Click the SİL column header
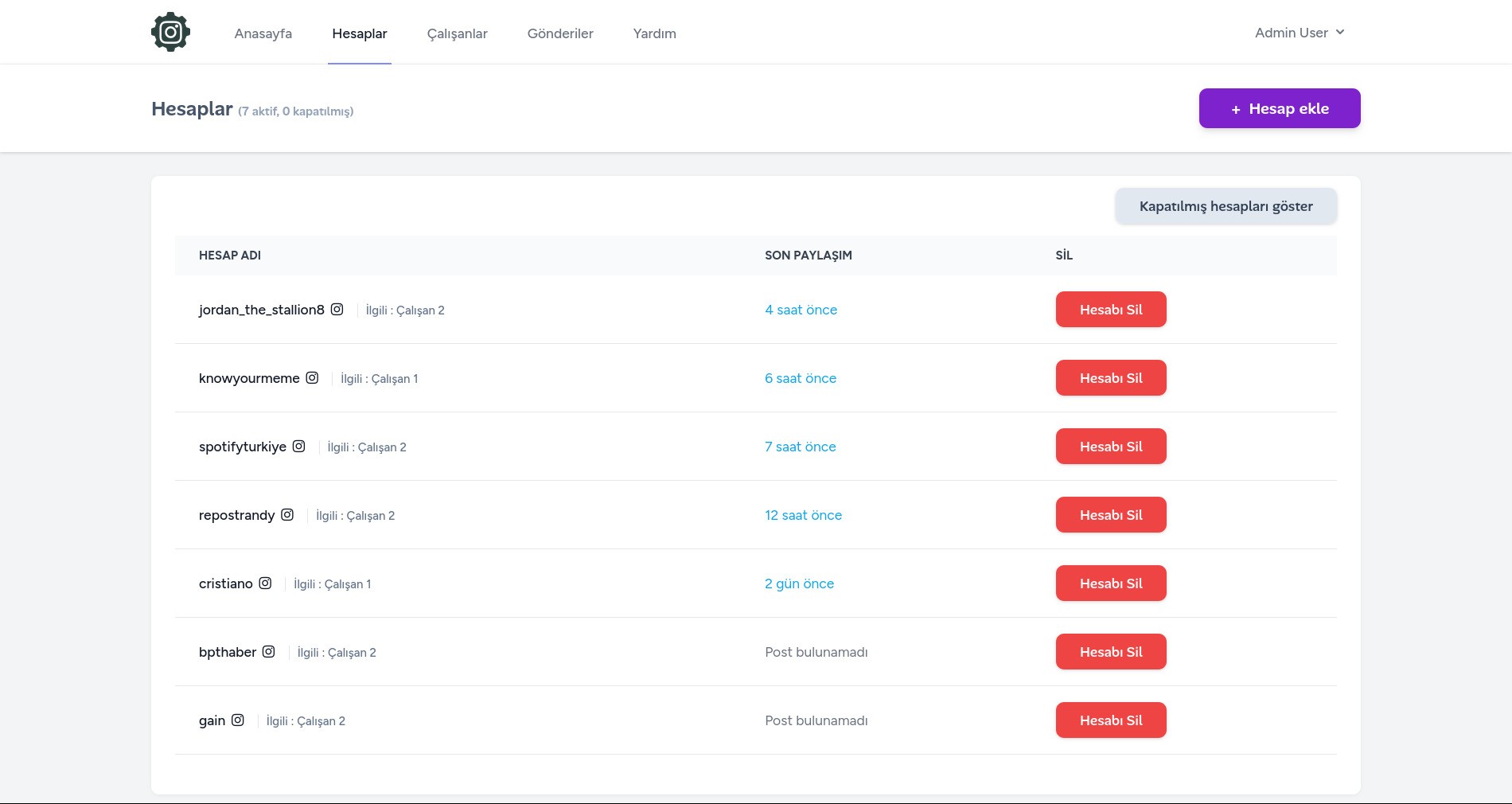The width and height of the screenshot is (1512, 804). 1064,256
